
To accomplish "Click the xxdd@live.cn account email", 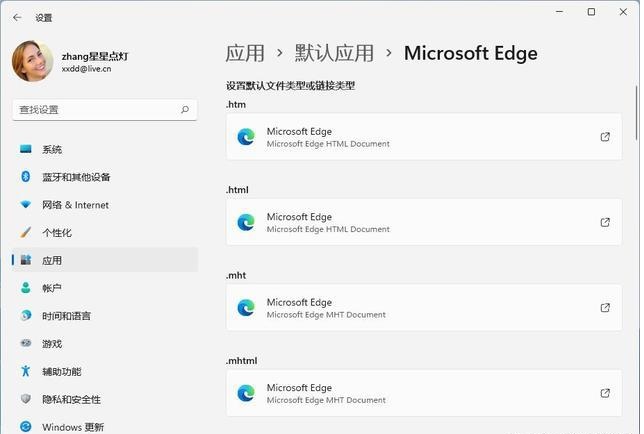I will pos(86,69).
